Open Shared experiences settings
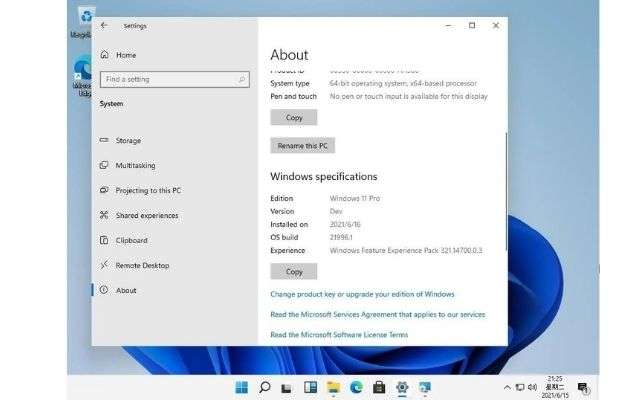 pyautogui.click(x=147, y=215)
